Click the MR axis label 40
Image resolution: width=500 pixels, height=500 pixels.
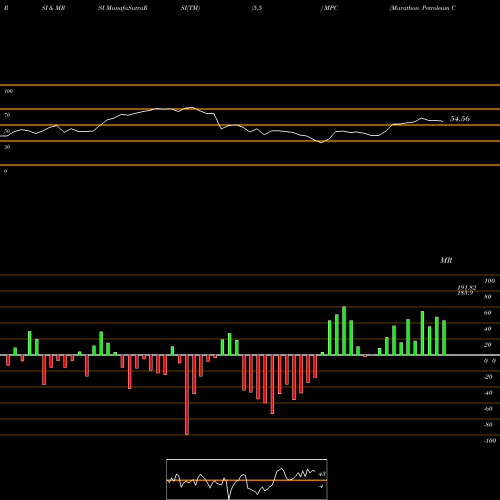tap(488, 329)
